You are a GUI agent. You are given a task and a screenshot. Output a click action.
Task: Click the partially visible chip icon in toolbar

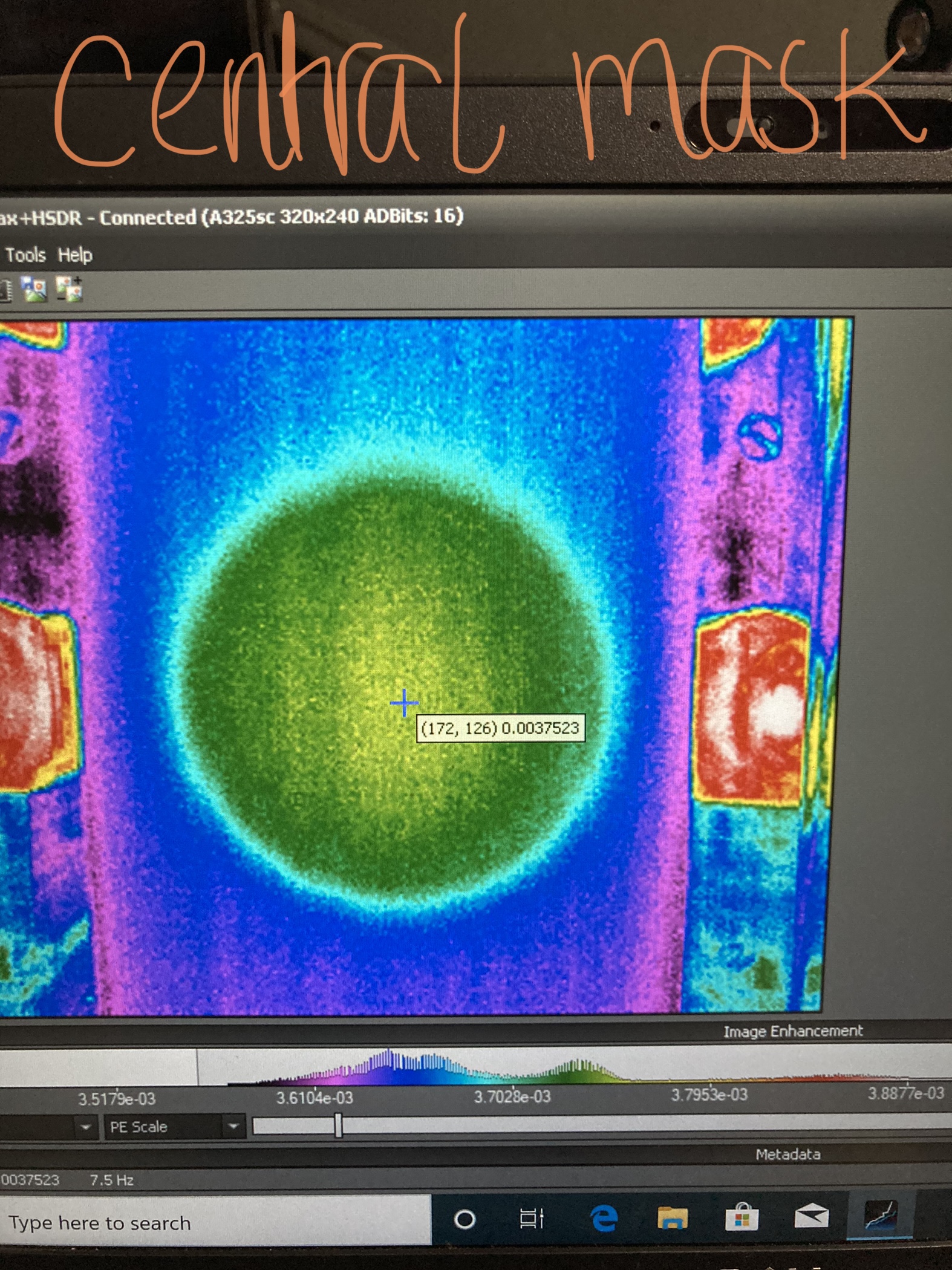[x=5, y=290]
